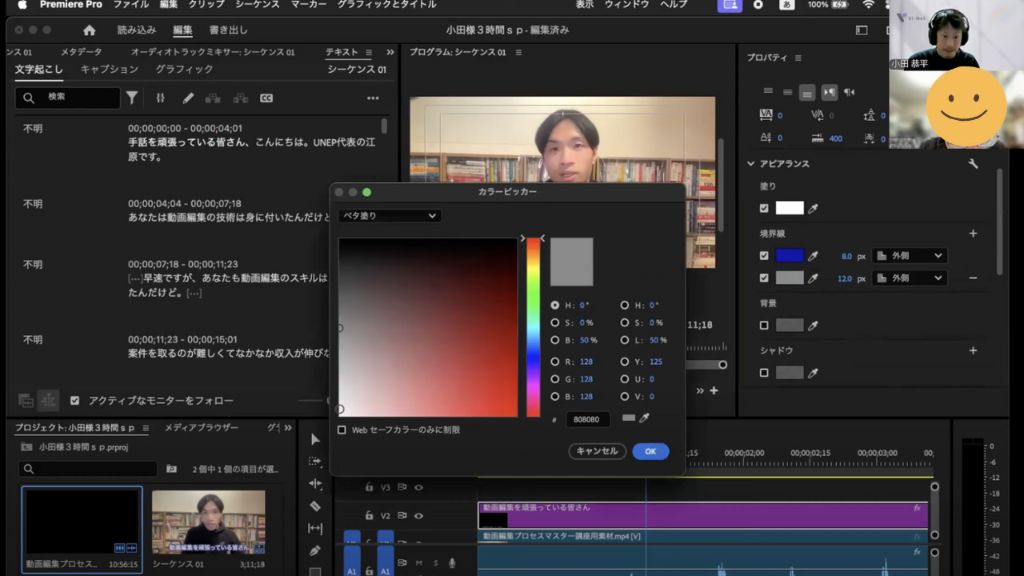Toggle the gray stroke checkbox

coord(764,278)
